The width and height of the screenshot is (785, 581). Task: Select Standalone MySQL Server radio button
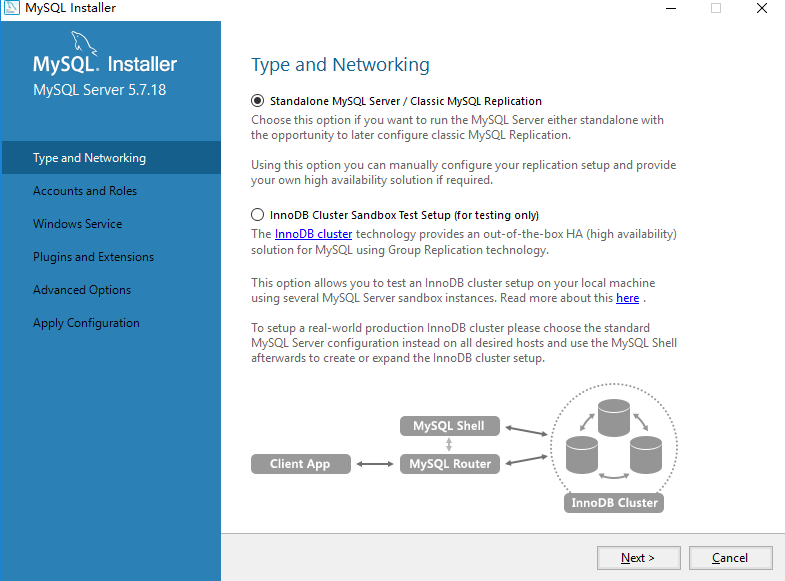click(257, 101)
